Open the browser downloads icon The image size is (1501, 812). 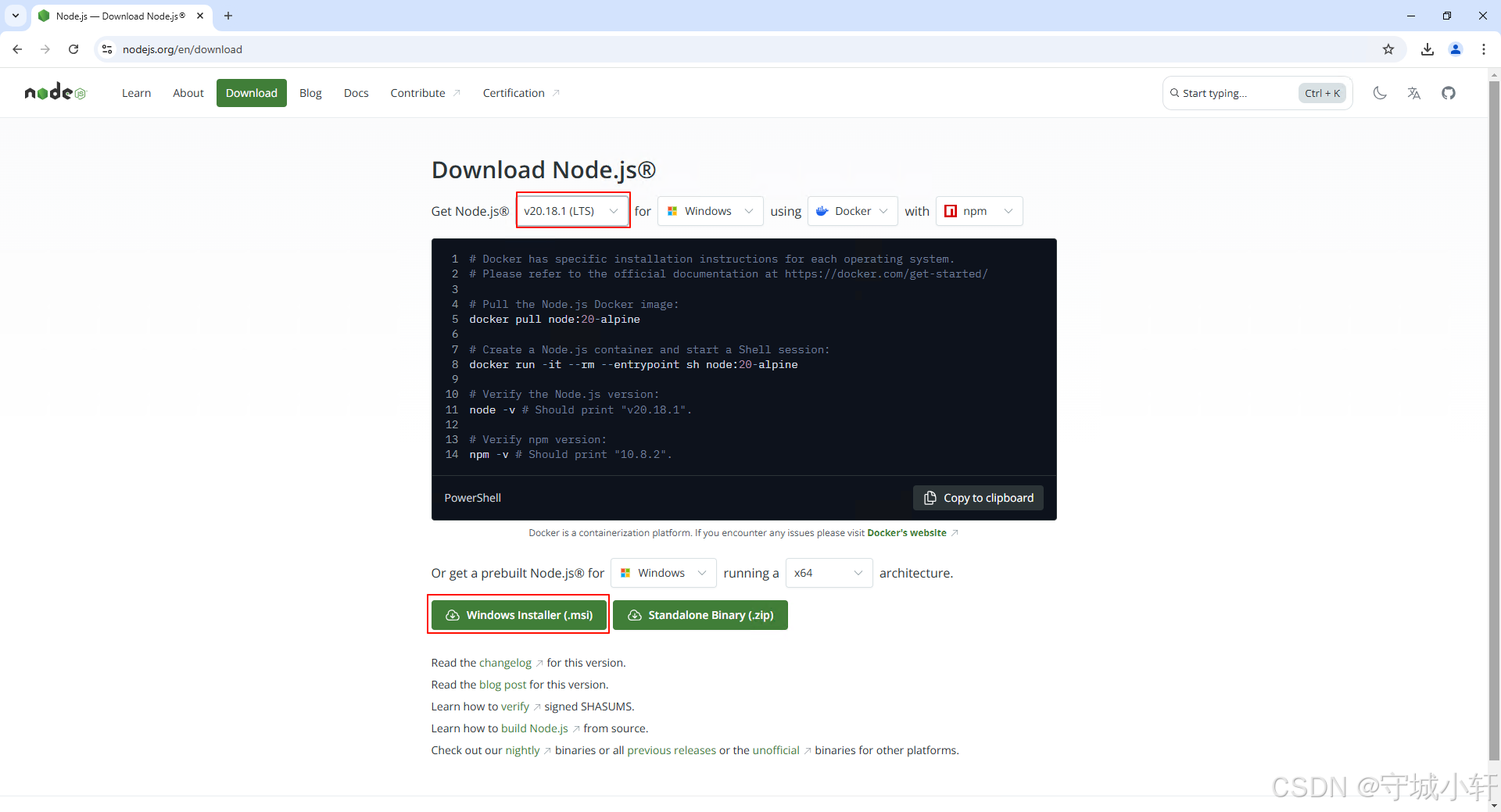point(1428,49)
